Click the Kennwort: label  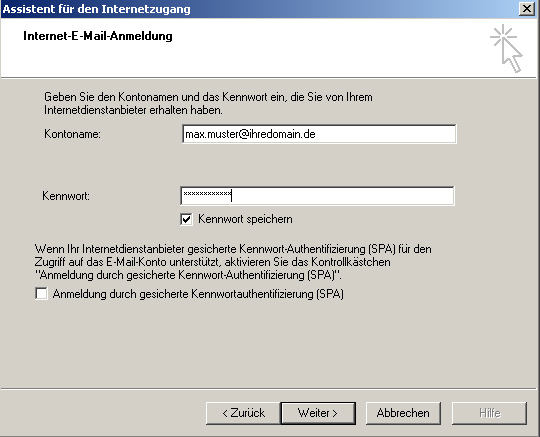[x=66, y=196]
